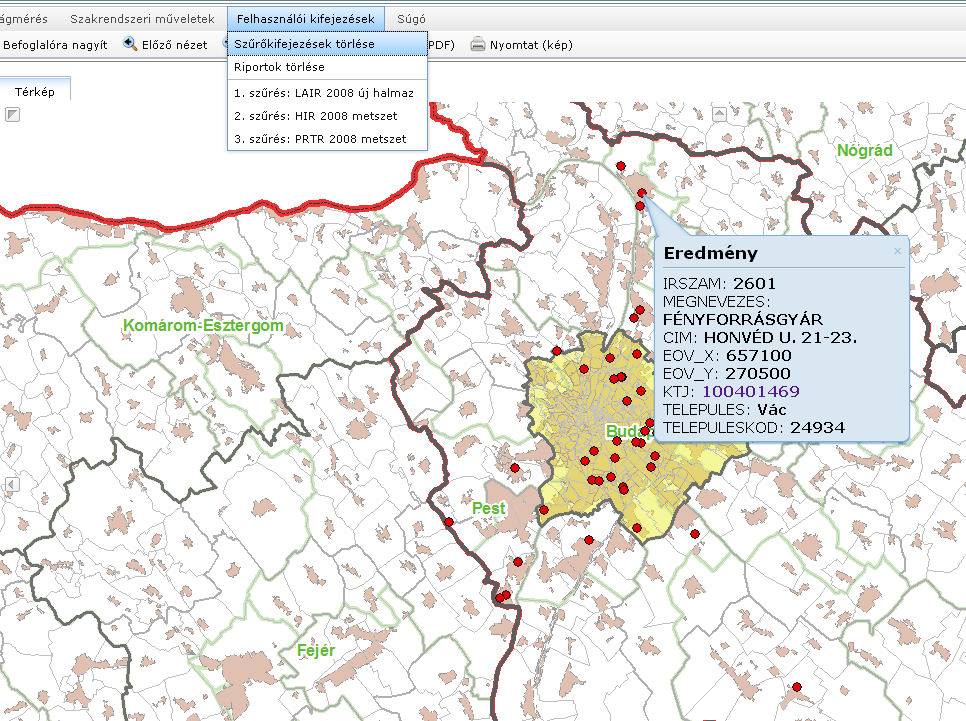Open the Súgó menu
This screenshot has height=721, width=966.
(x=411, y=19)
